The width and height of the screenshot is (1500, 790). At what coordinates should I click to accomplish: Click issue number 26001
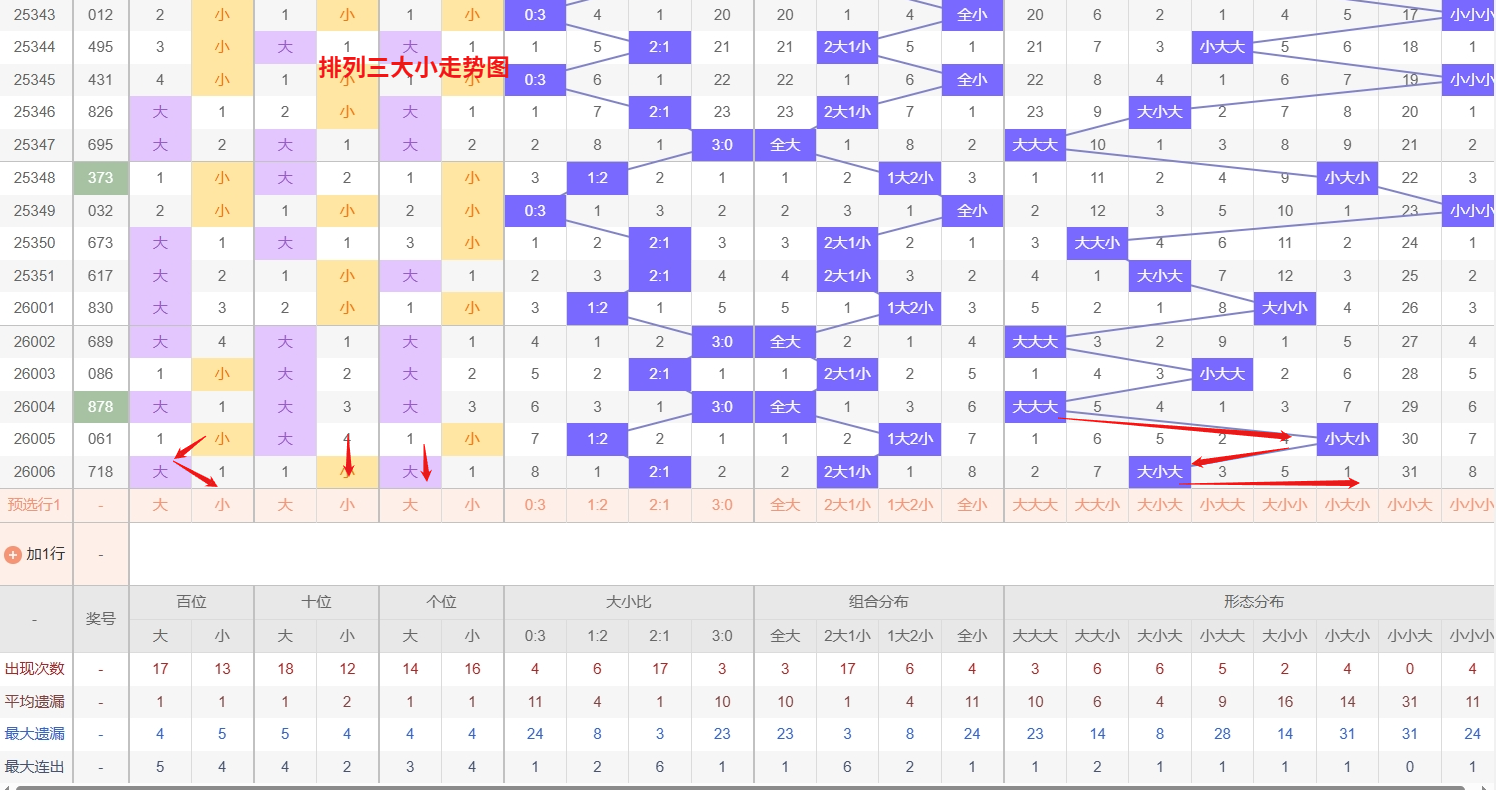tap(35, 308)
